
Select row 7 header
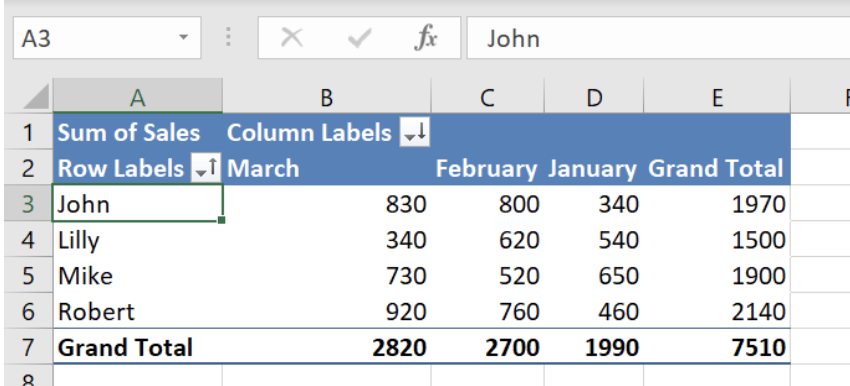point(28,346)
